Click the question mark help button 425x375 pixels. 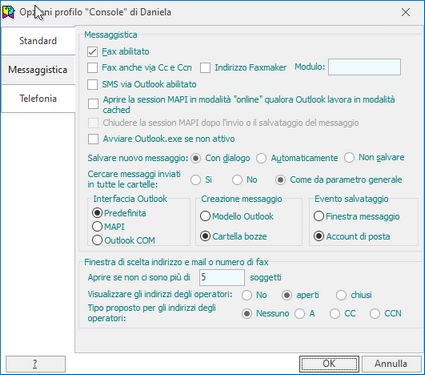point(35,364)
